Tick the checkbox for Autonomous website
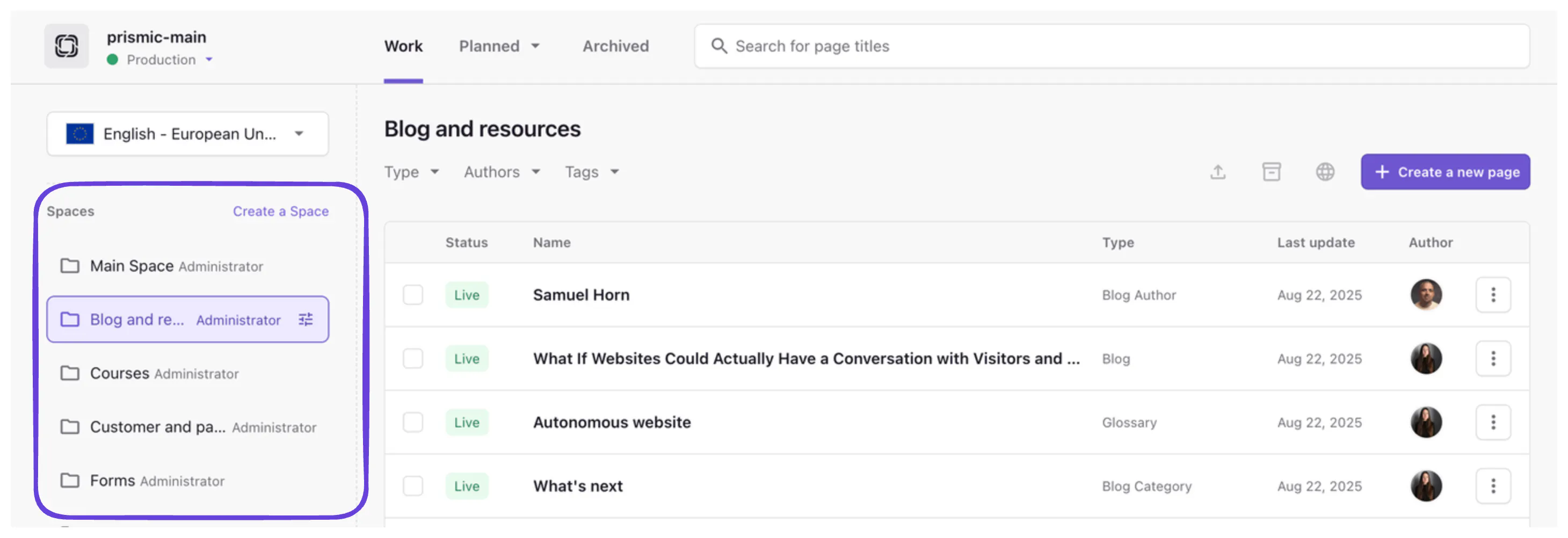The width and height of the screenshot is (1568, 538). coord(413,423)
